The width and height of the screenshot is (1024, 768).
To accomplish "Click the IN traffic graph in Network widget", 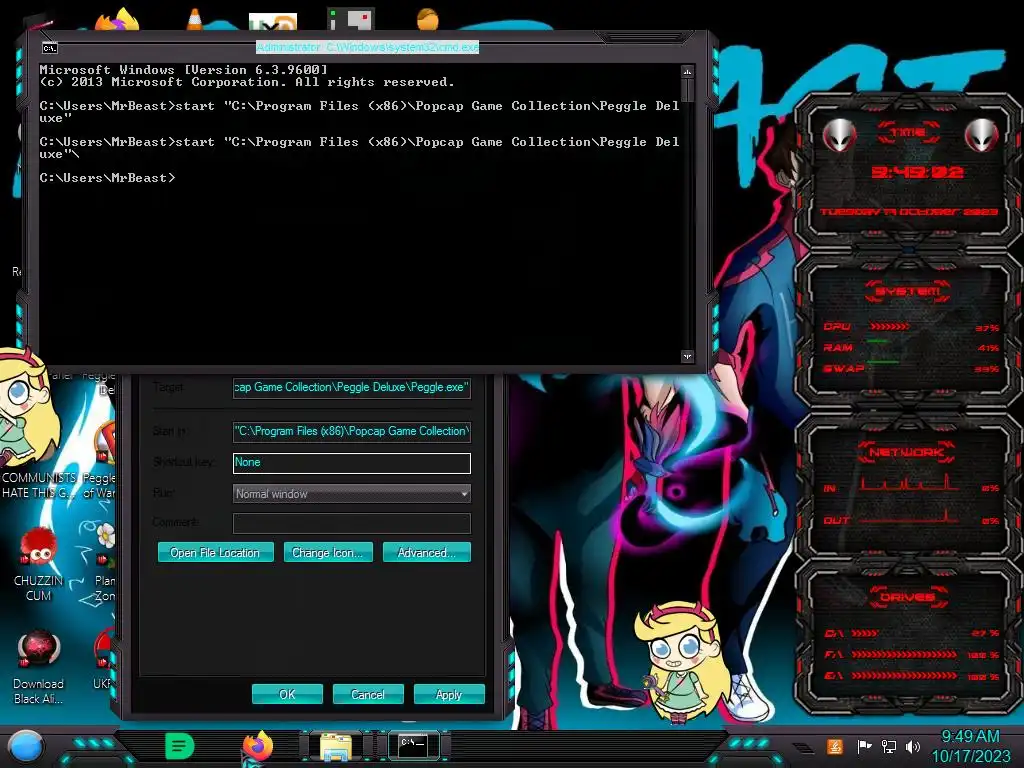I will click(x=908, y=483).
